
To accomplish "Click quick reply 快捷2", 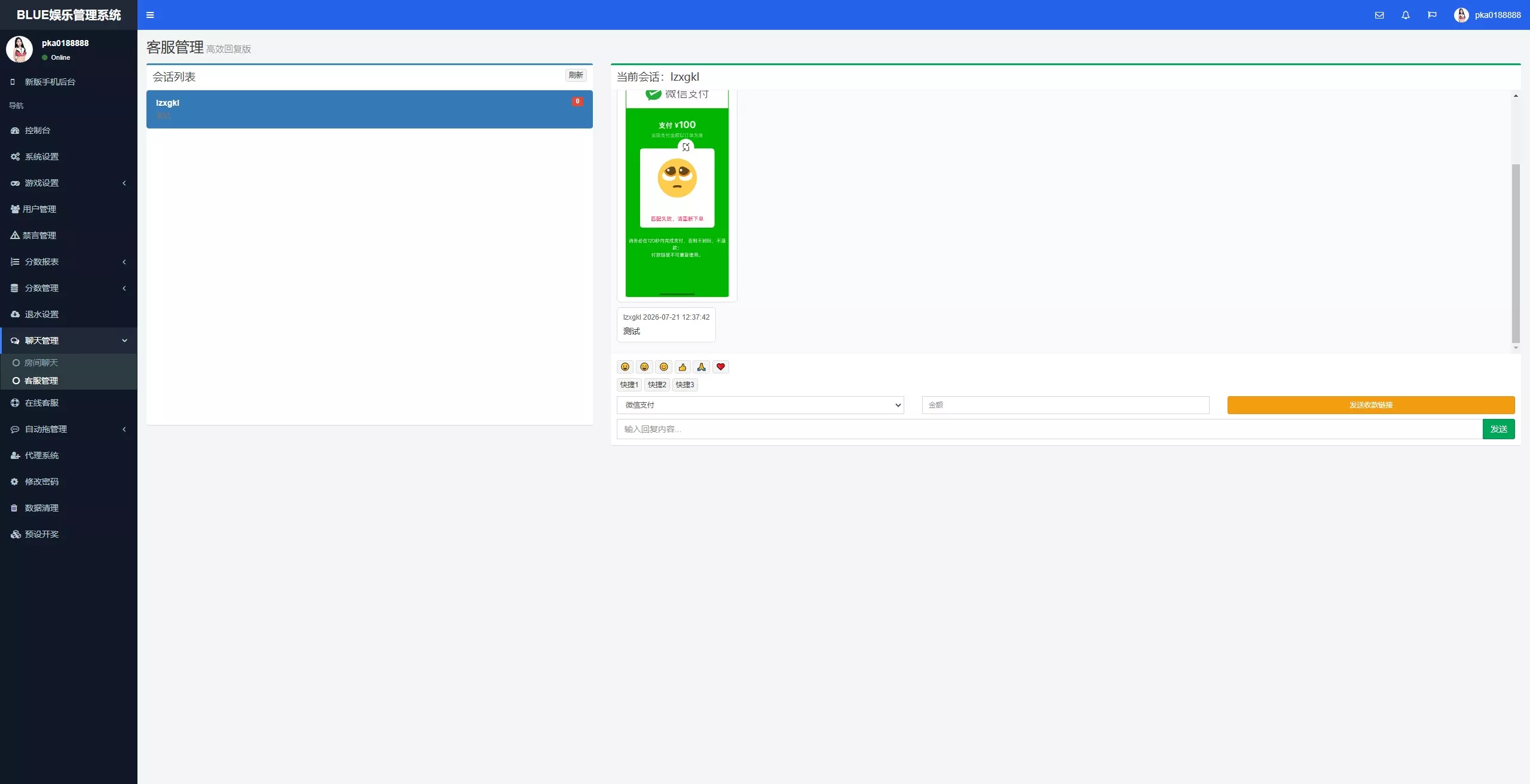I will click(x=657, y=385).
